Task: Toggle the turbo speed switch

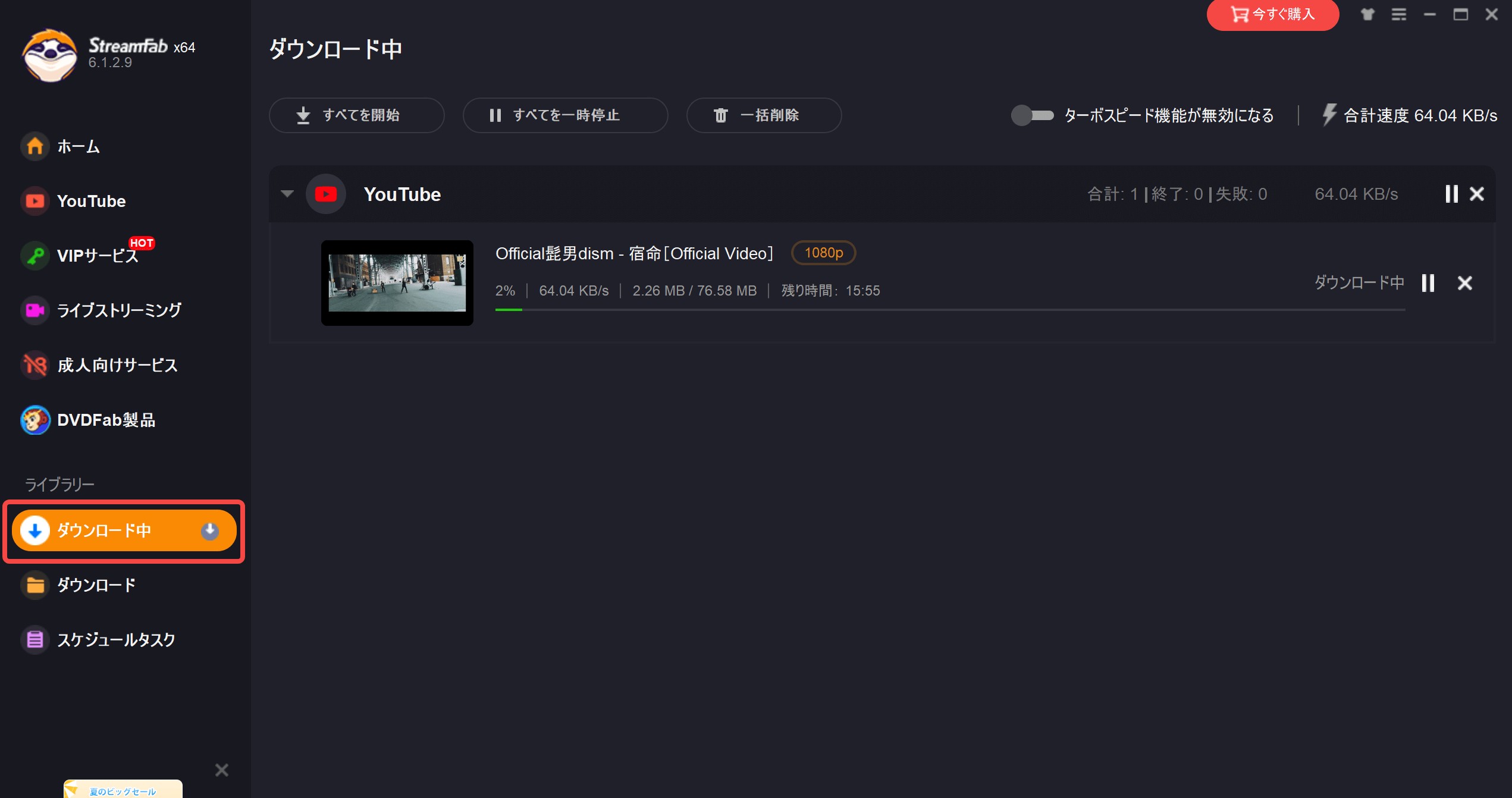Action: 1033,115
